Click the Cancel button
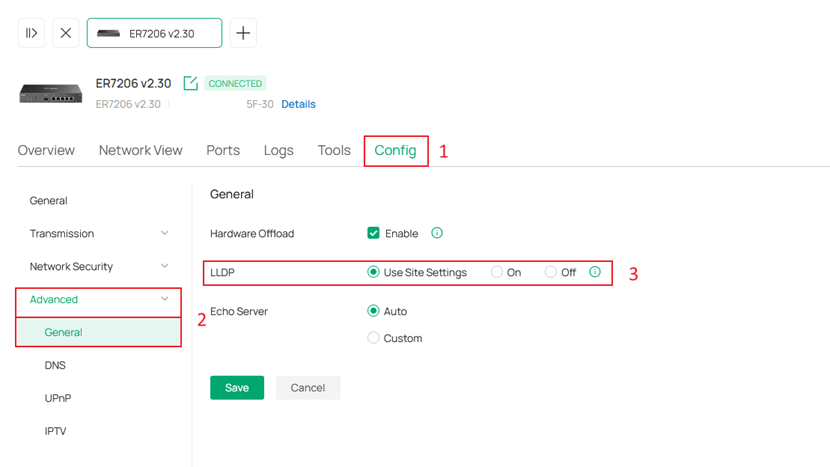 308,388
